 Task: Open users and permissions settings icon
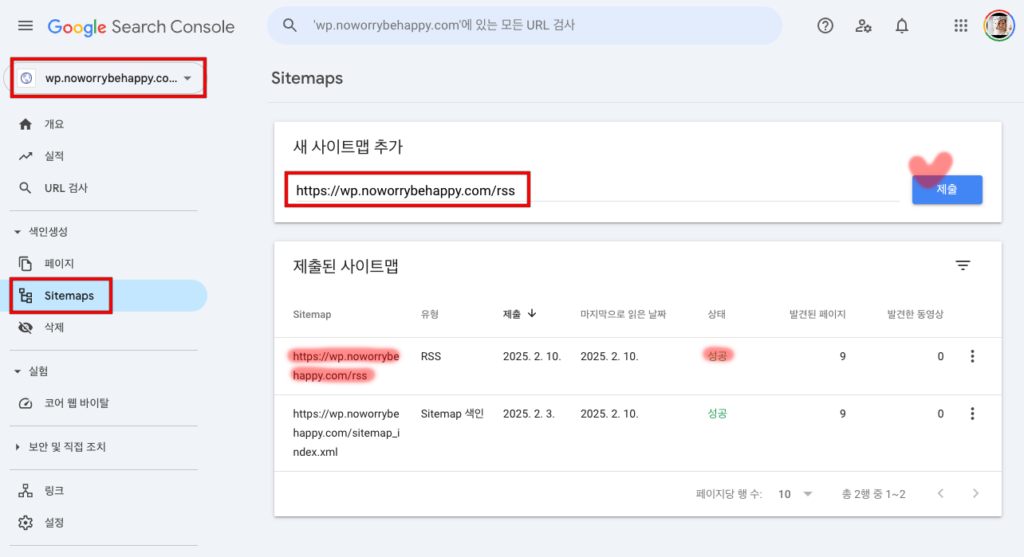tap(863, 25)
